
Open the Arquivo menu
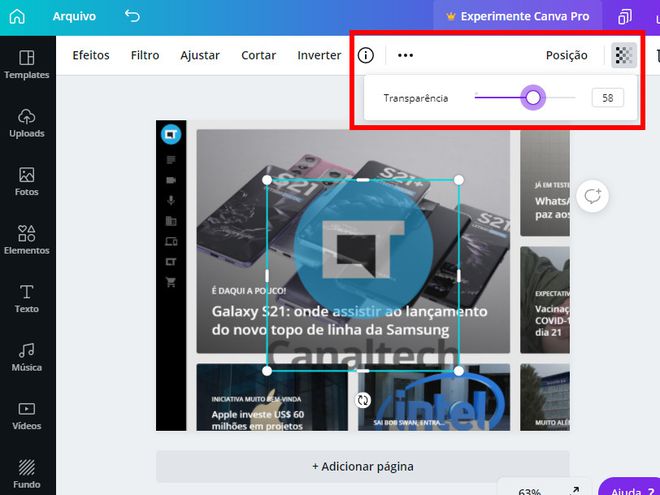pos(74,16)
